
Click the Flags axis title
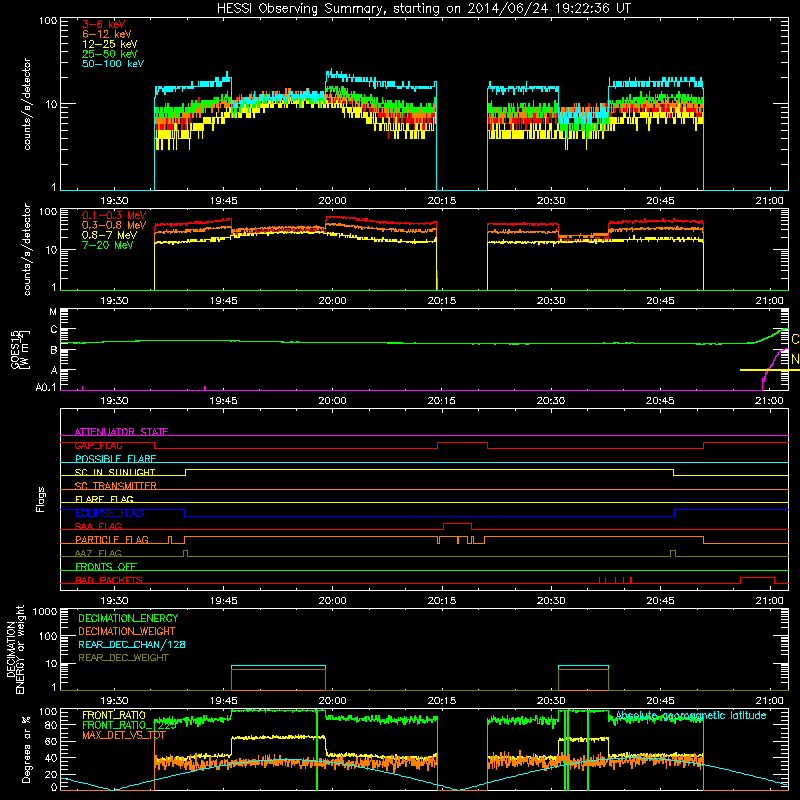point(41,499)
